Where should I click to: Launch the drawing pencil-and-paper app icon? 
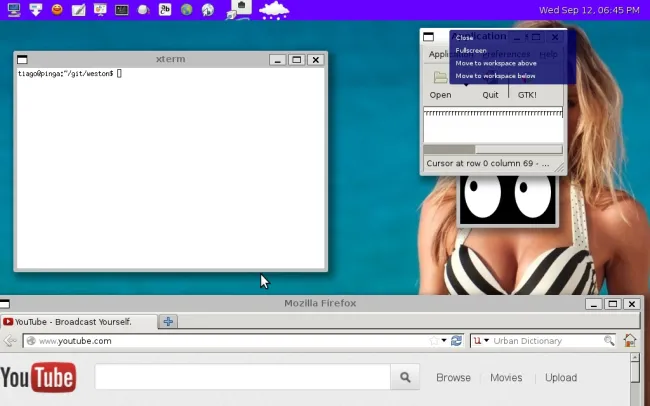tap(79, 10)
